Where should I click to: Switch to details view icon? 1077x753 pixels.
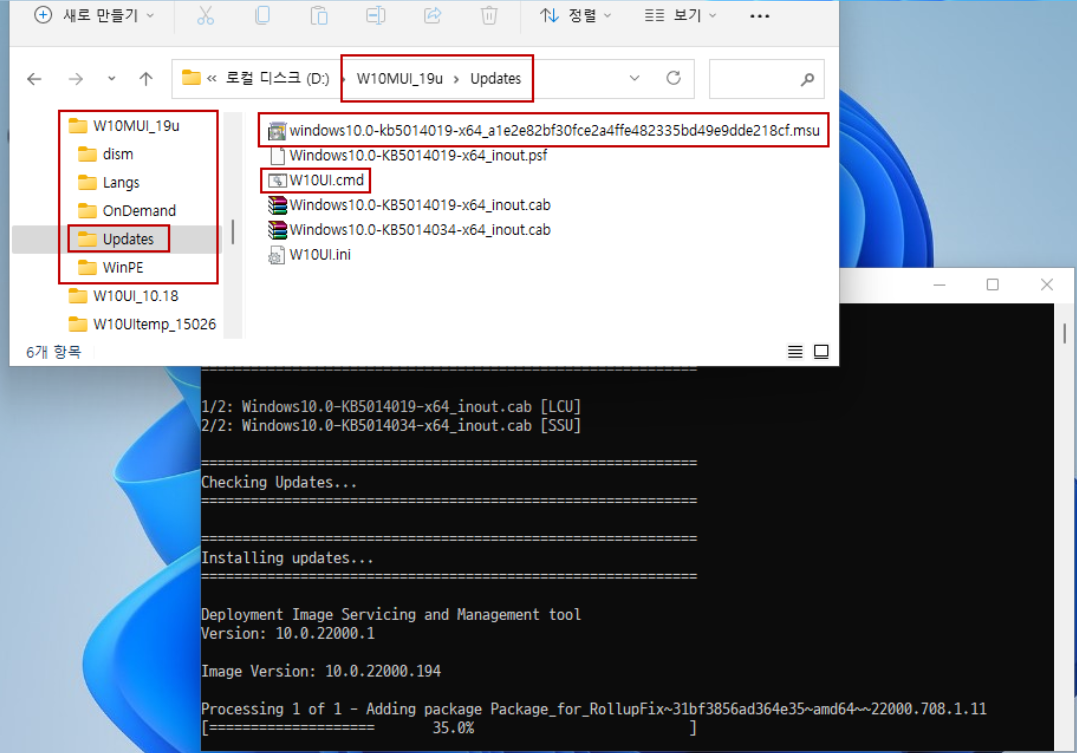[795, 352]
